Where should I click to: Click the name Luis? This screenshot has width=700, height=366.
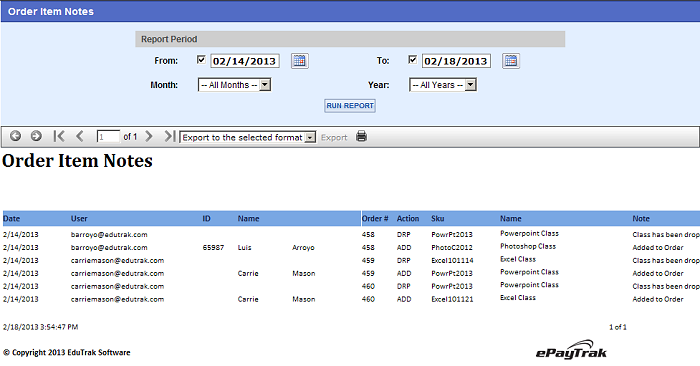[245, 247]
